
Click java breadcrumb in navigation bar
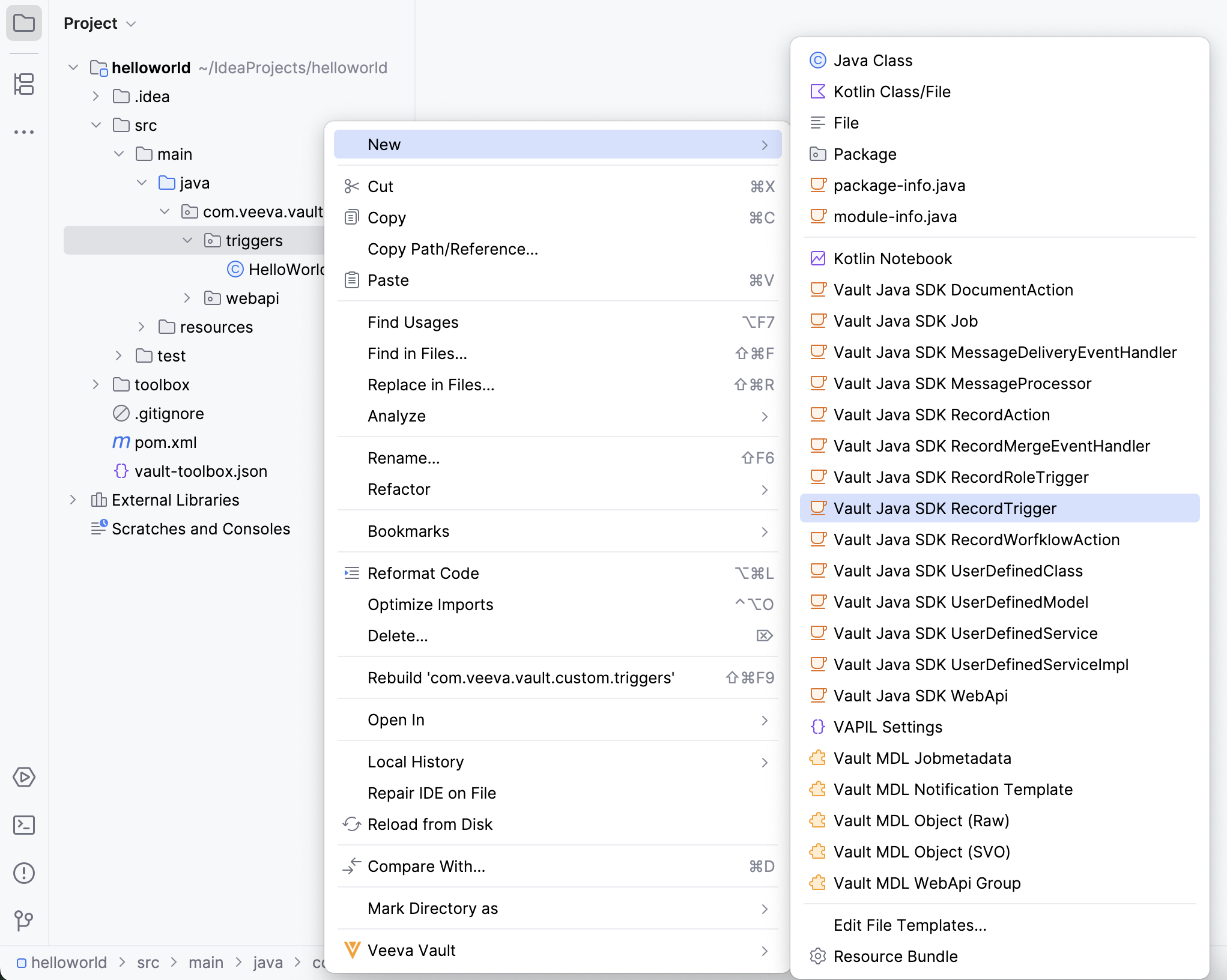pos(268,963)
